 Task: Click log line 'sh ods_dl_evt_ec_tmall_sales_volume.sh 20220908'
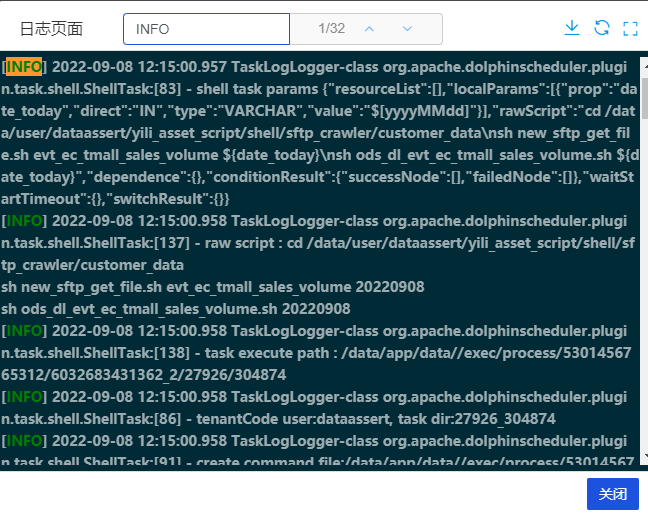click(x=176, y=309)
